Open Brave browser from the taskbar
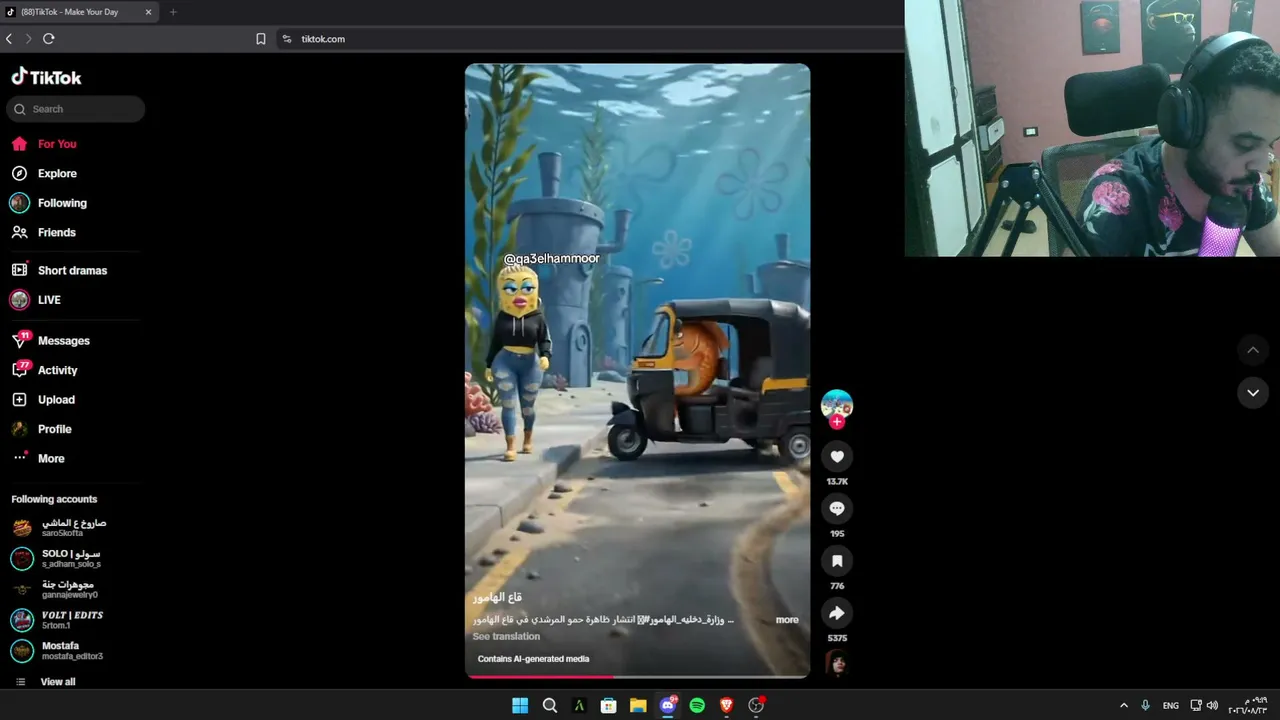Image resolution: width=1280 pixels, height=720 pixels. pyautogui.click(x=727, y=705)
